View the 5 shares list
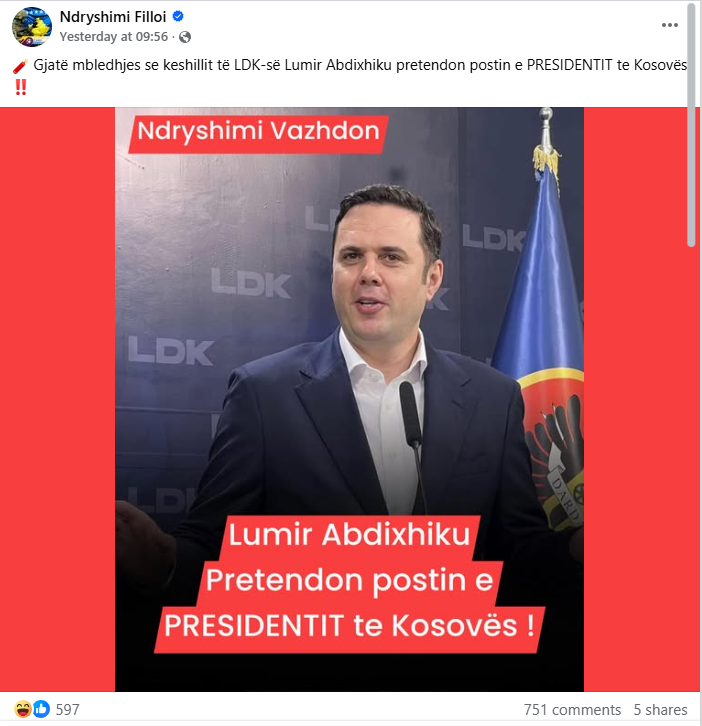 [x=660, y=709]
